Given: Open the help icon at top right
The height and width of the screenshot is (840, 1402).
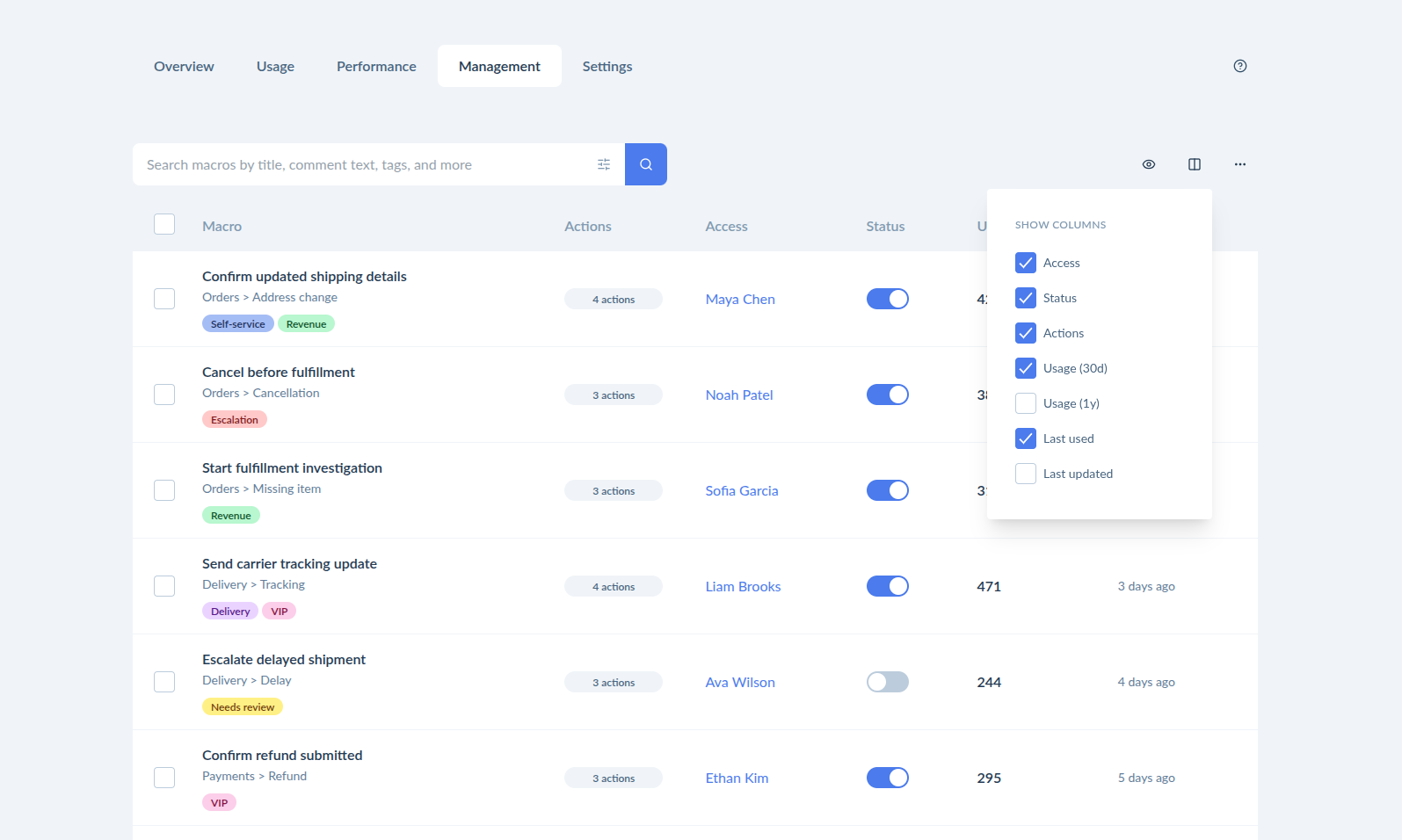Looking at the screenshot, I should tap(1240, 66).
